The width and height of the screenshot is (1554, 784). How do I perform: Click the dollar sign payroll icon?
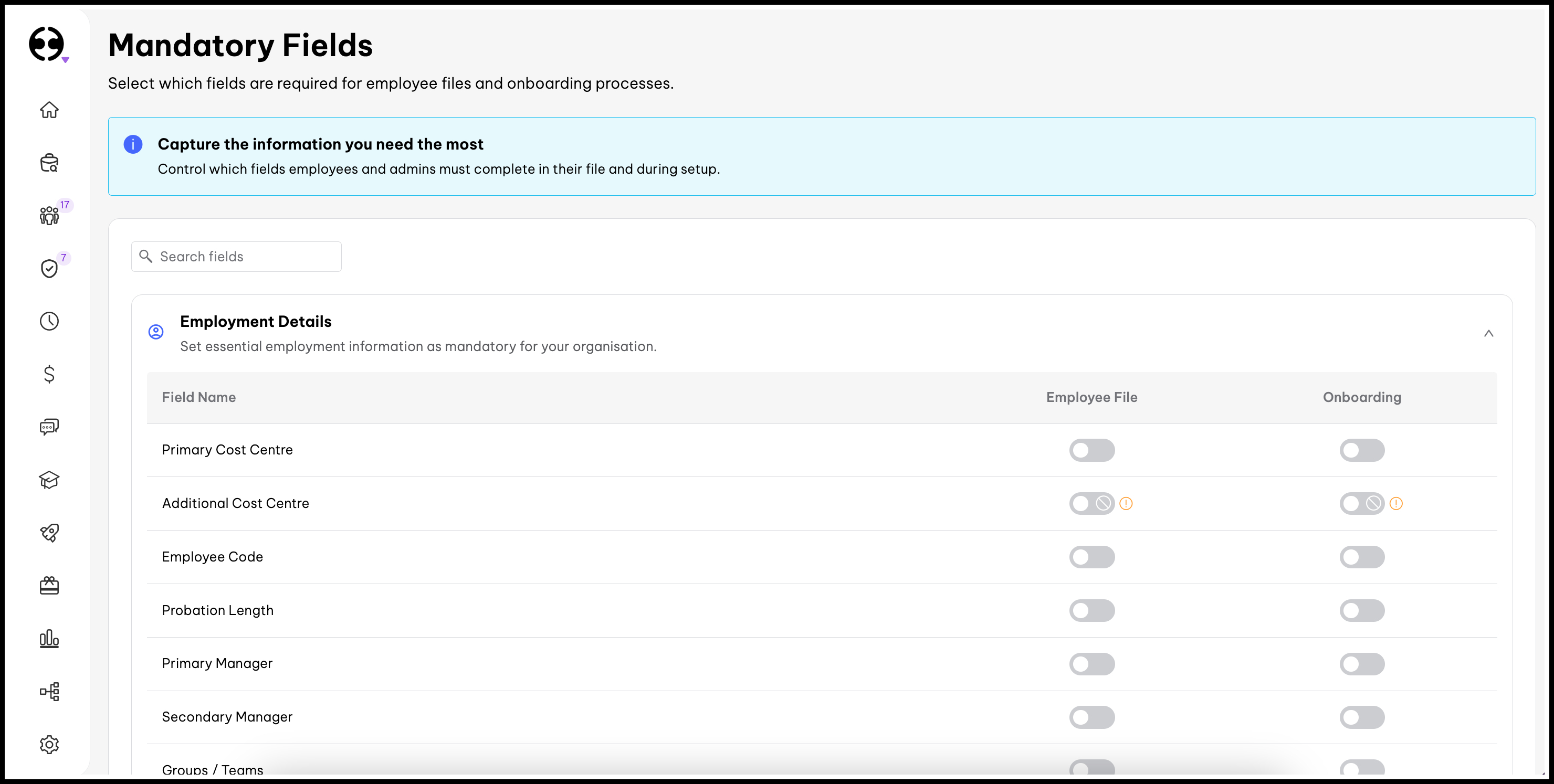click(49, 374)
